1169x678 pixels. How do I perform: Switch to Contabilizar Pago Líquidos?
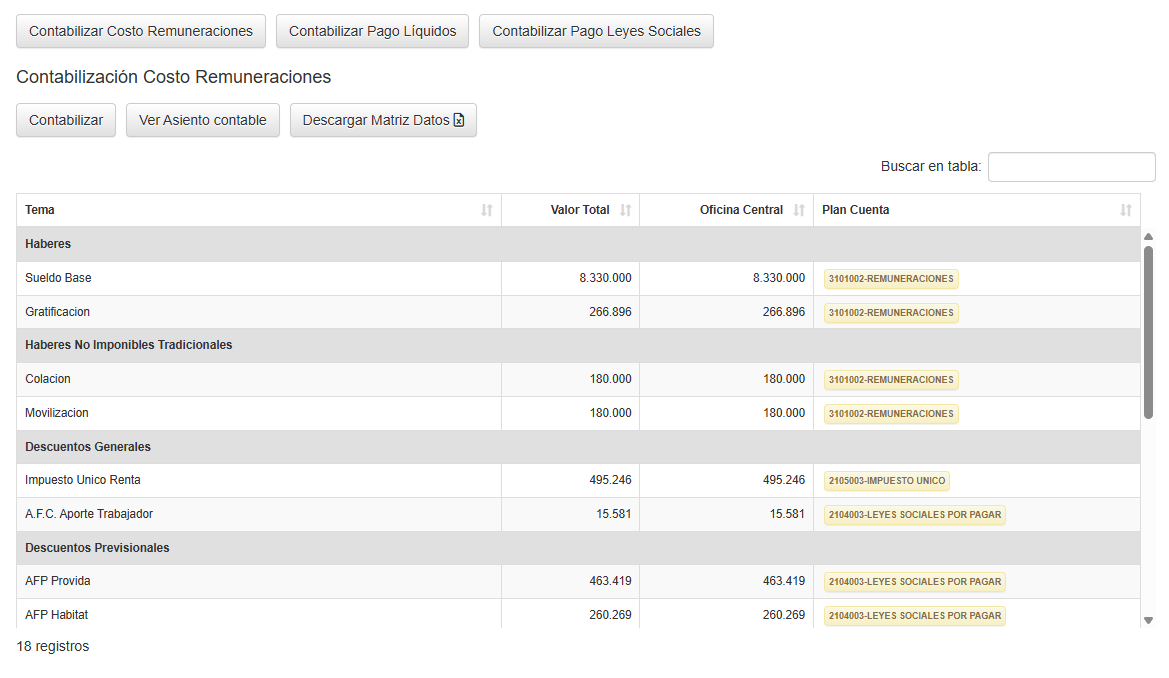pos(372,31)
